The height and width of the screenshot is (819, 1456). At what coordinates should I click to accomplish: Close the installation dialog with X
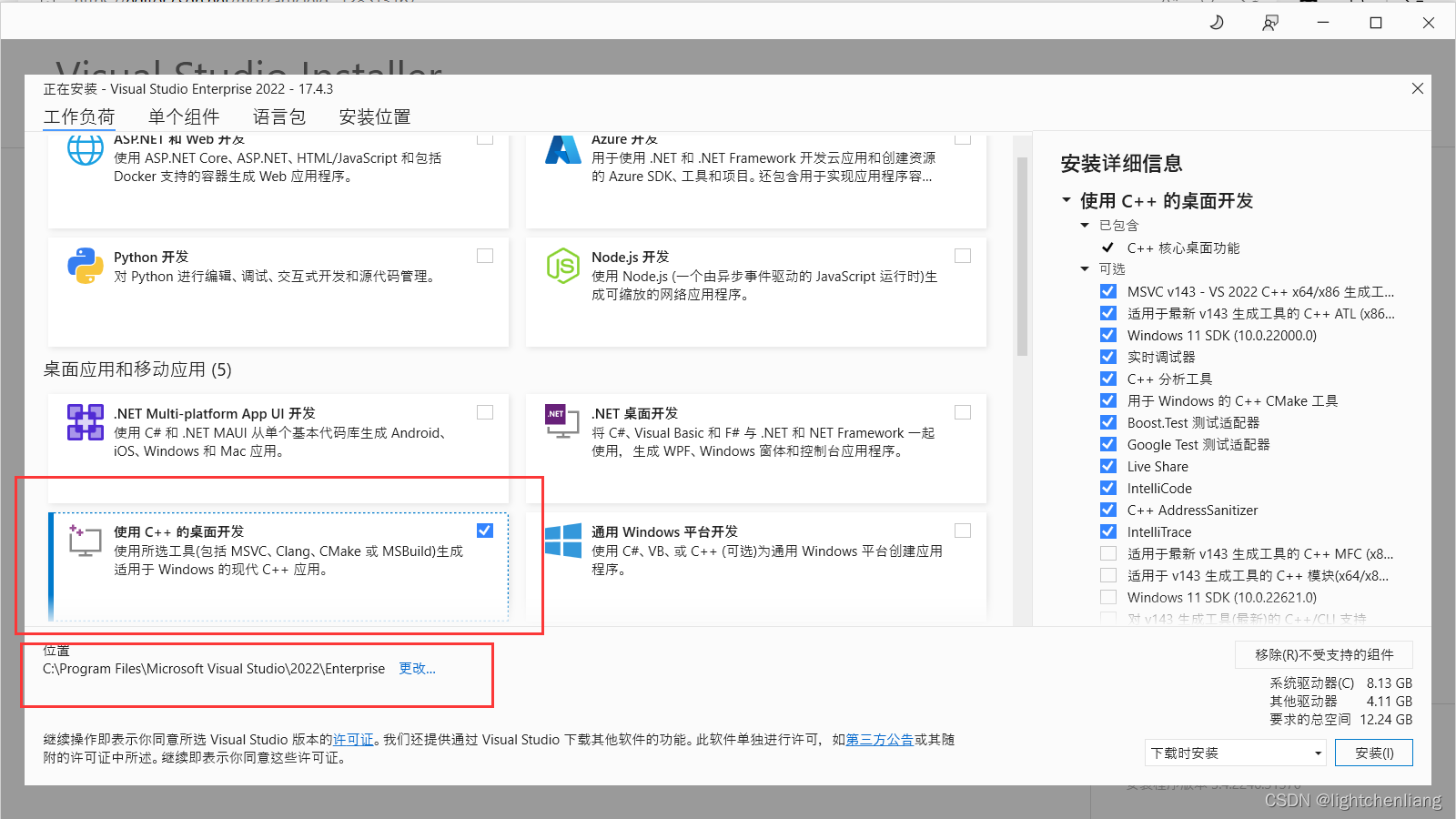[1418, 88]
